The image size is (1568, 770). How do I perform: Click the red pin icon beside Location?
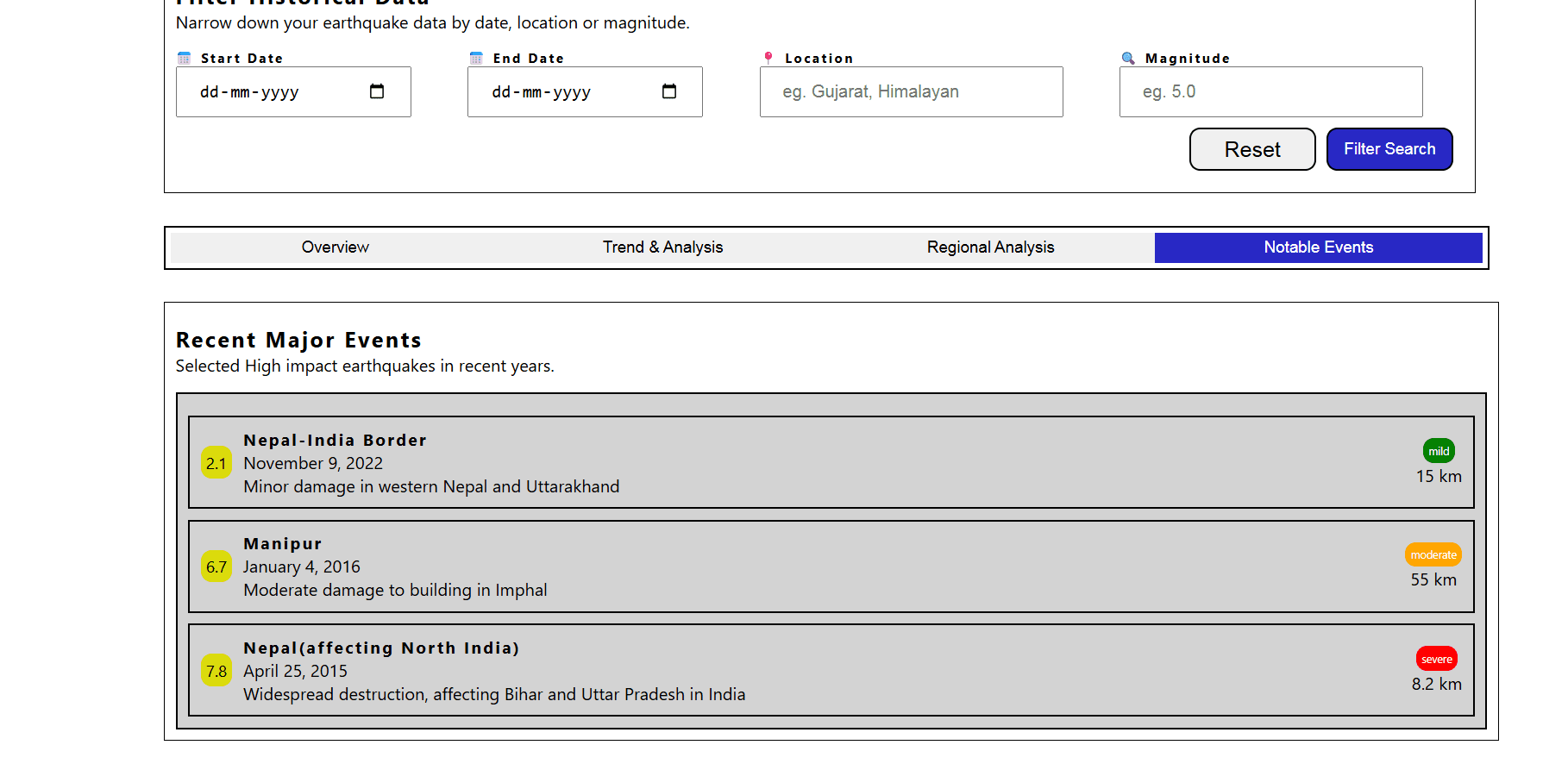(x=768, y=58)
